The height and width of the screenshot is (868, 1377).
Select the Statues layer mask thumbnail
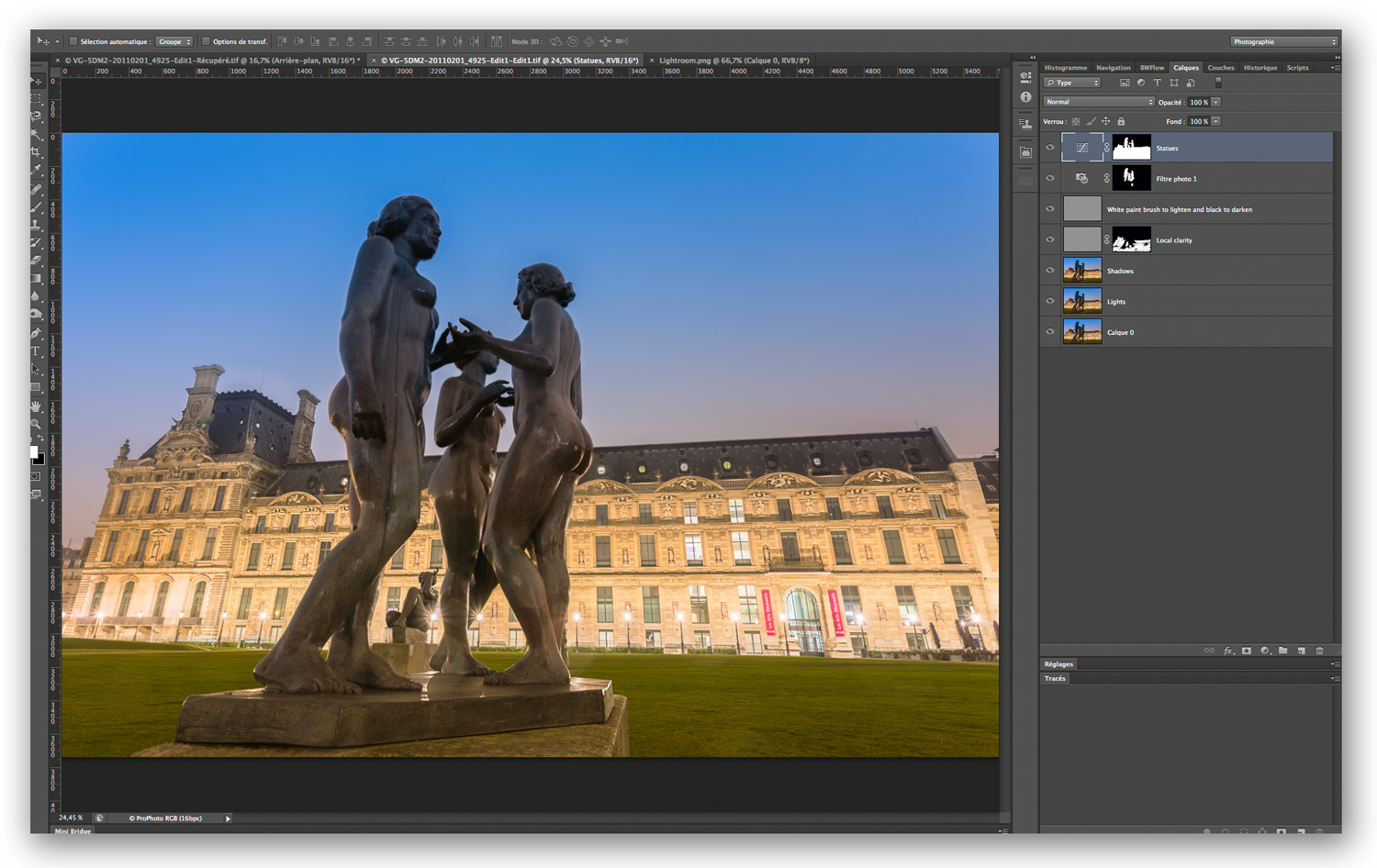(x=1131, y=148)
